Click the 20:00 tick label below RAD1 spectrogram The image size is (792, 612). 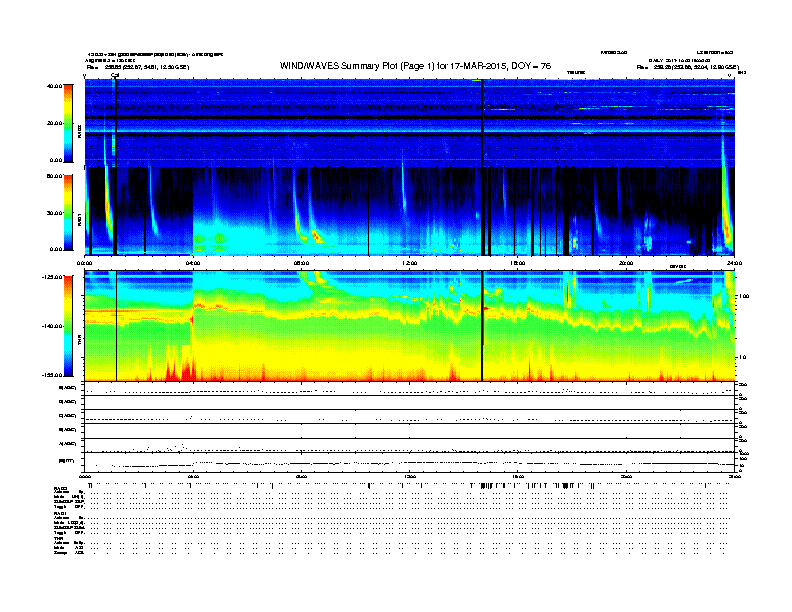[x=626, y=263]
